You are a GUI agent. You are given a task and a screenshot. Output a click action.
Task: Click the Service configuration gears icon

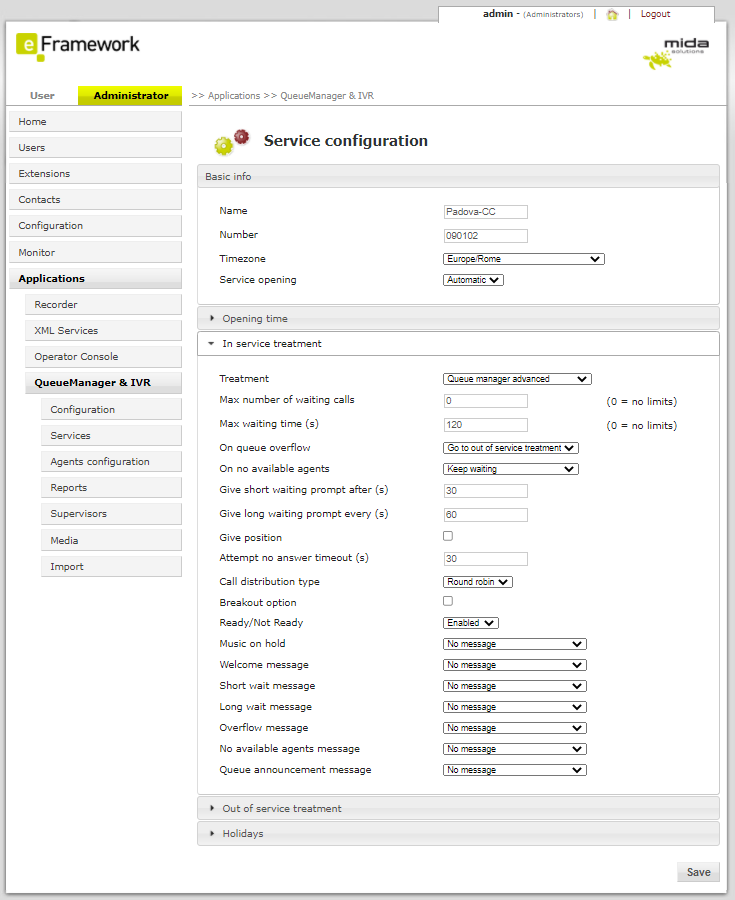(232, 142)
